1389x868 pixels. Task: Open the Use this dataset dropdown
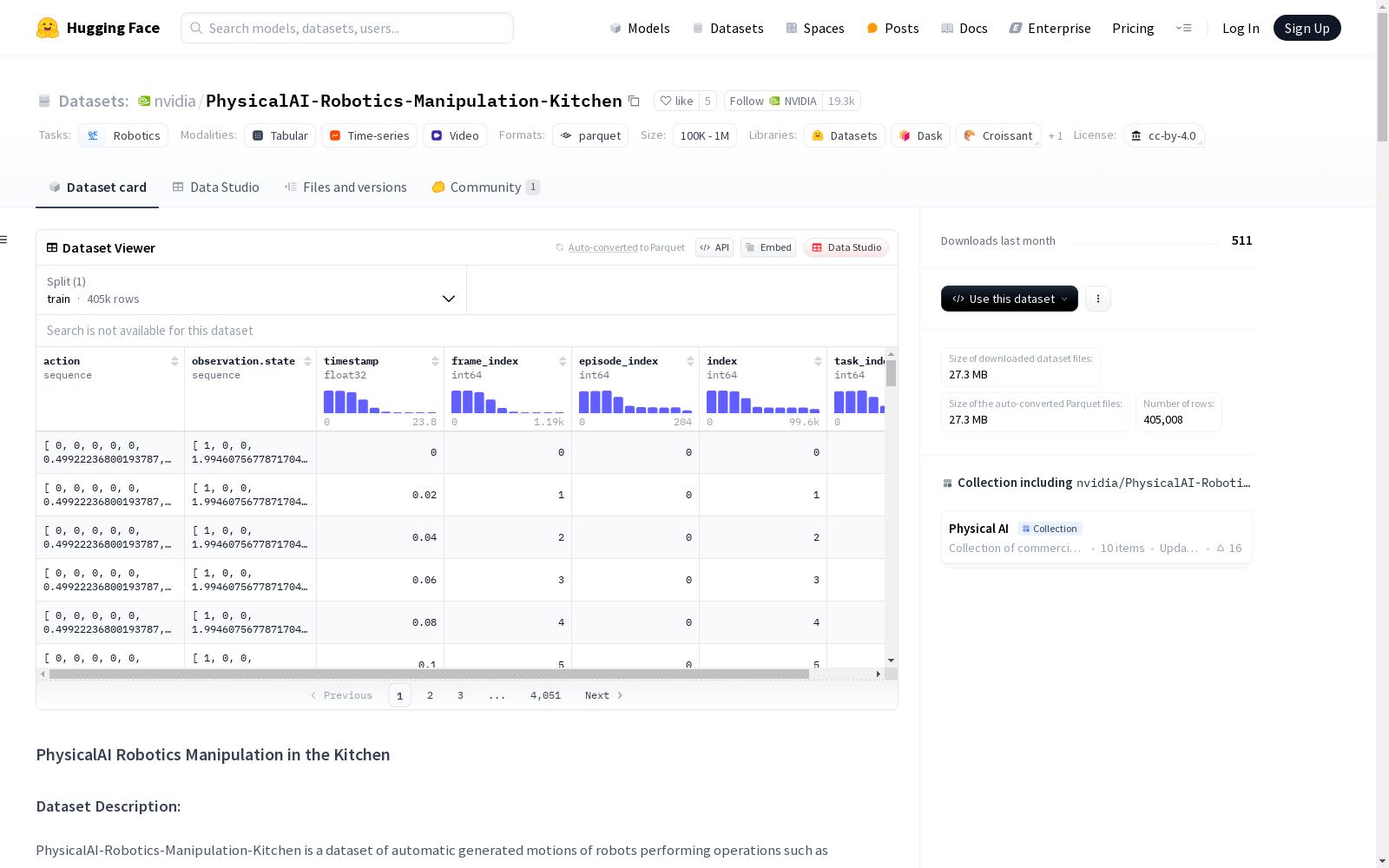pos(1009,299)
